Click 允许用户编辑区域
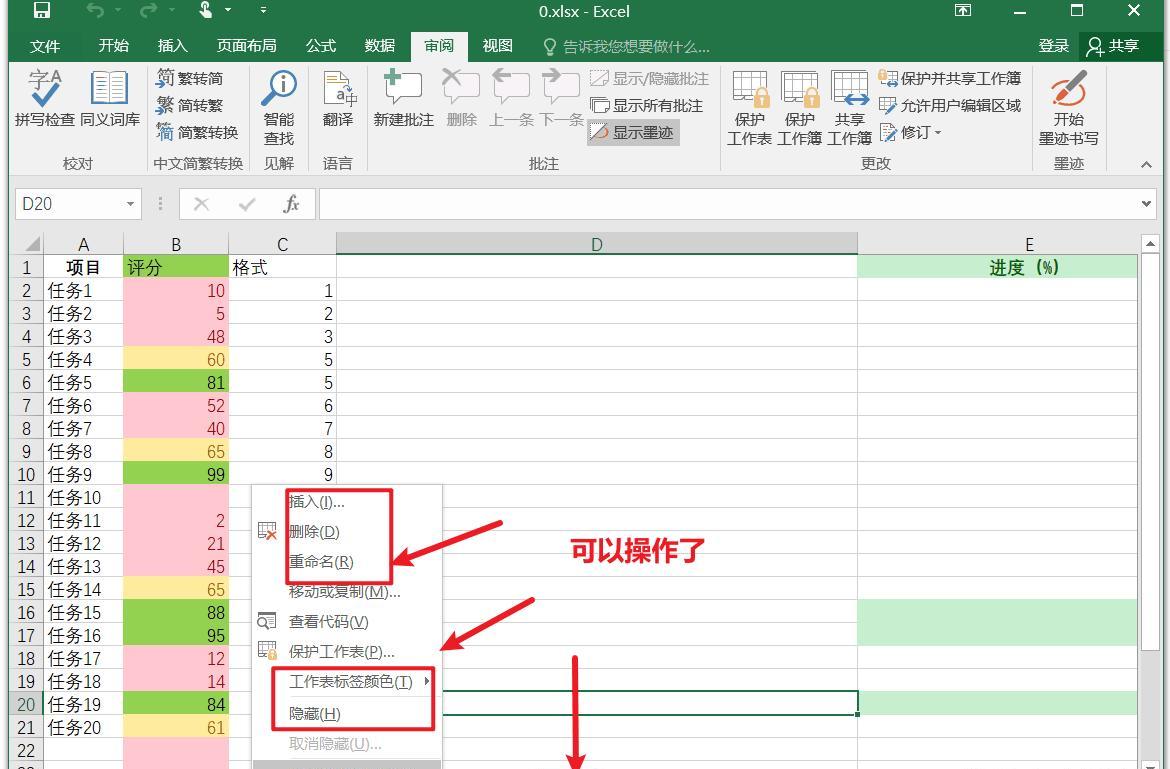This screenshot has height=769, width=1170. [x=949, y=105]
